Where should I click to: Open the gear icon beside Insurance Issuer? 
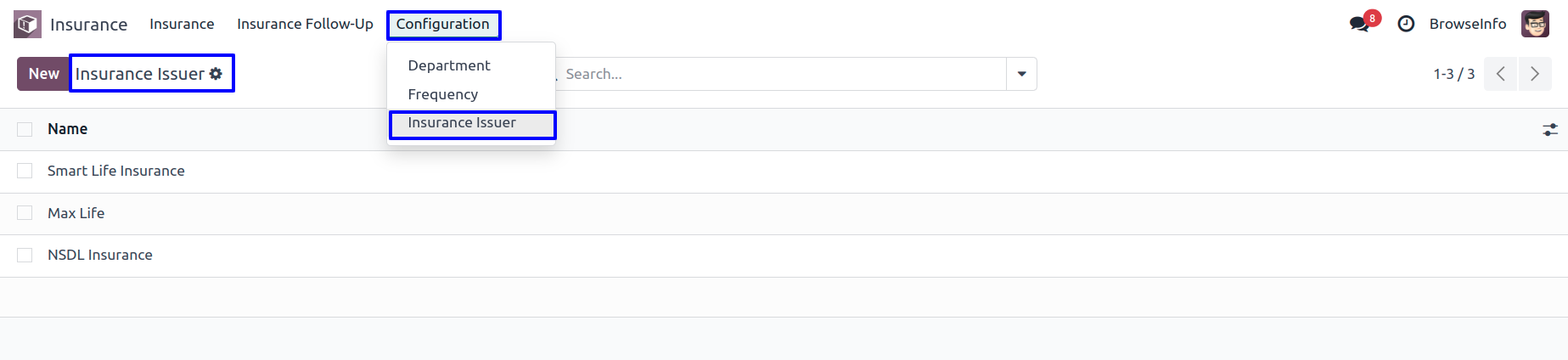pyautogui.click(x=216, y=74)
